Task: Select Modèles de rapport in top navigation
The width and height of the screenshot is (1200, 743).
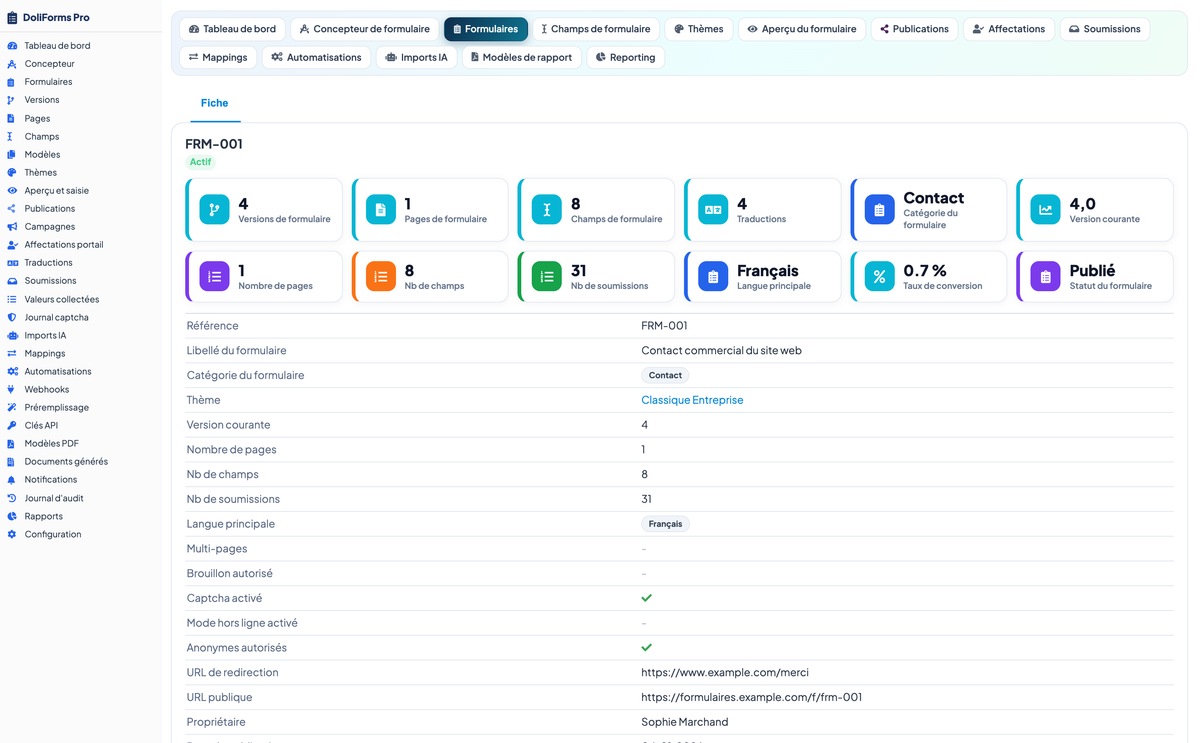Action: pos(522,58)
